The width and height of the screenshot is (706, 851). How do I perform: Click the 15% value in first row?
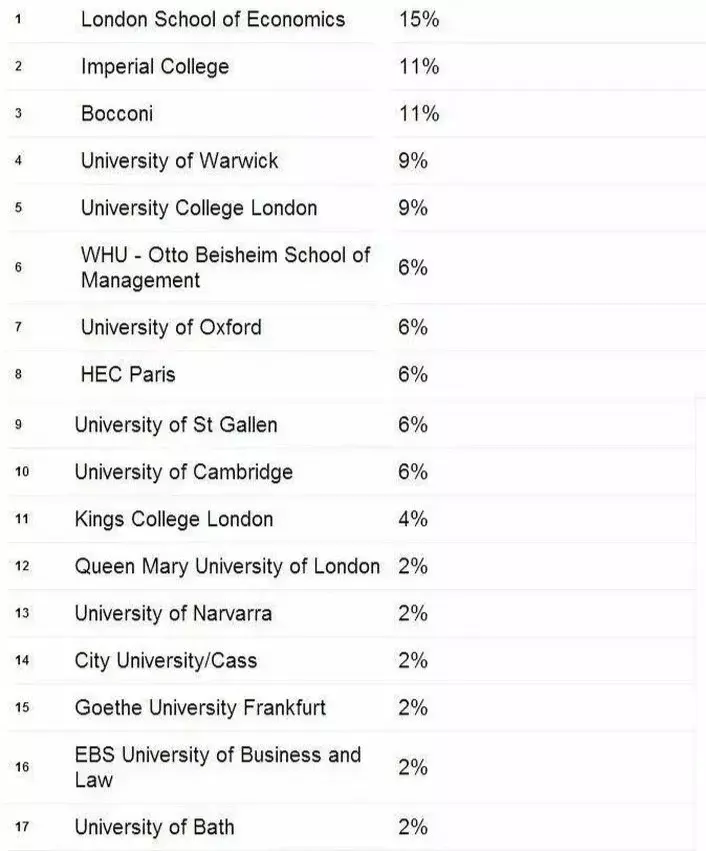click(418, 20)
